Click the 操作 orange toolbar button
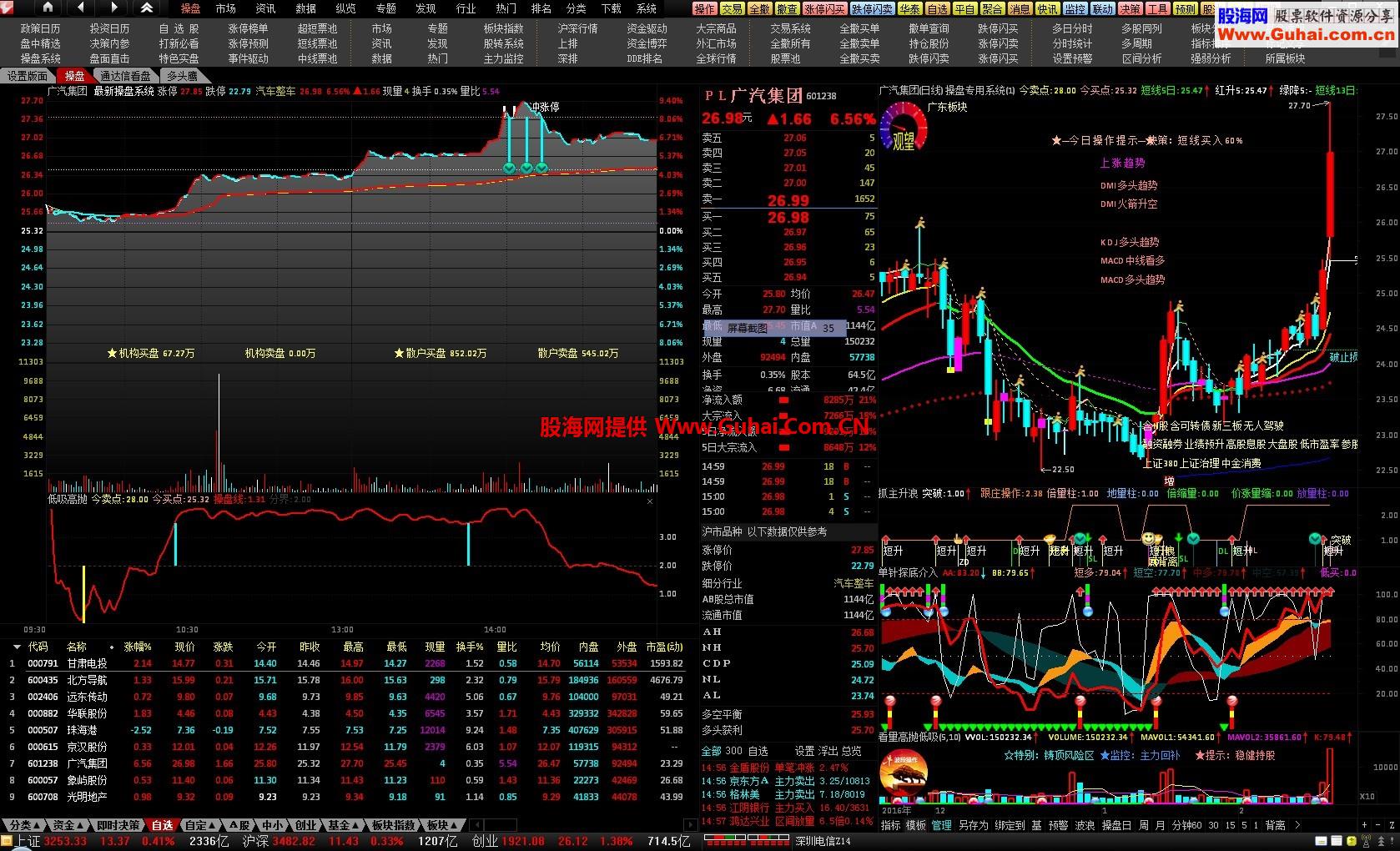The image size is (1400, 851). 704,8
